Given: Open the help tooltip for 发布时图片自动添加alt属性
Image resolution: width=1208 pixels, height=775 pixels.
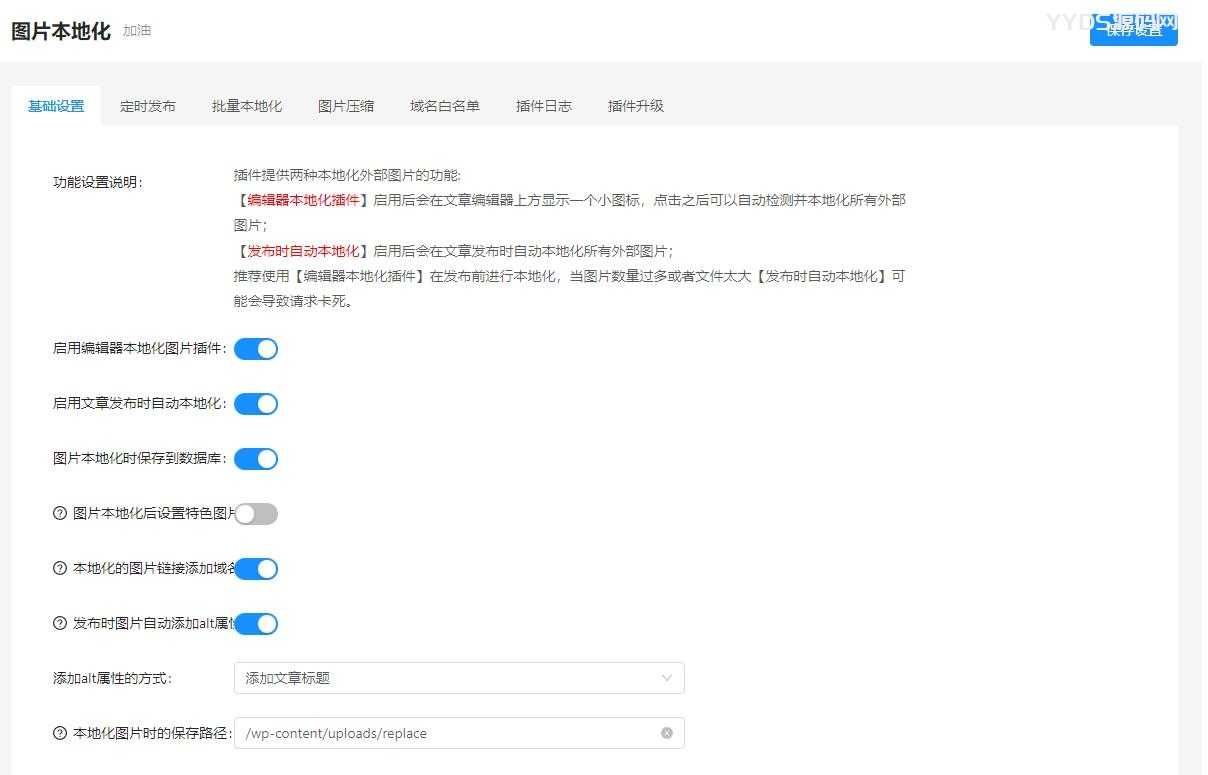Looking at the screenshot, I should [x=59, y=623].
